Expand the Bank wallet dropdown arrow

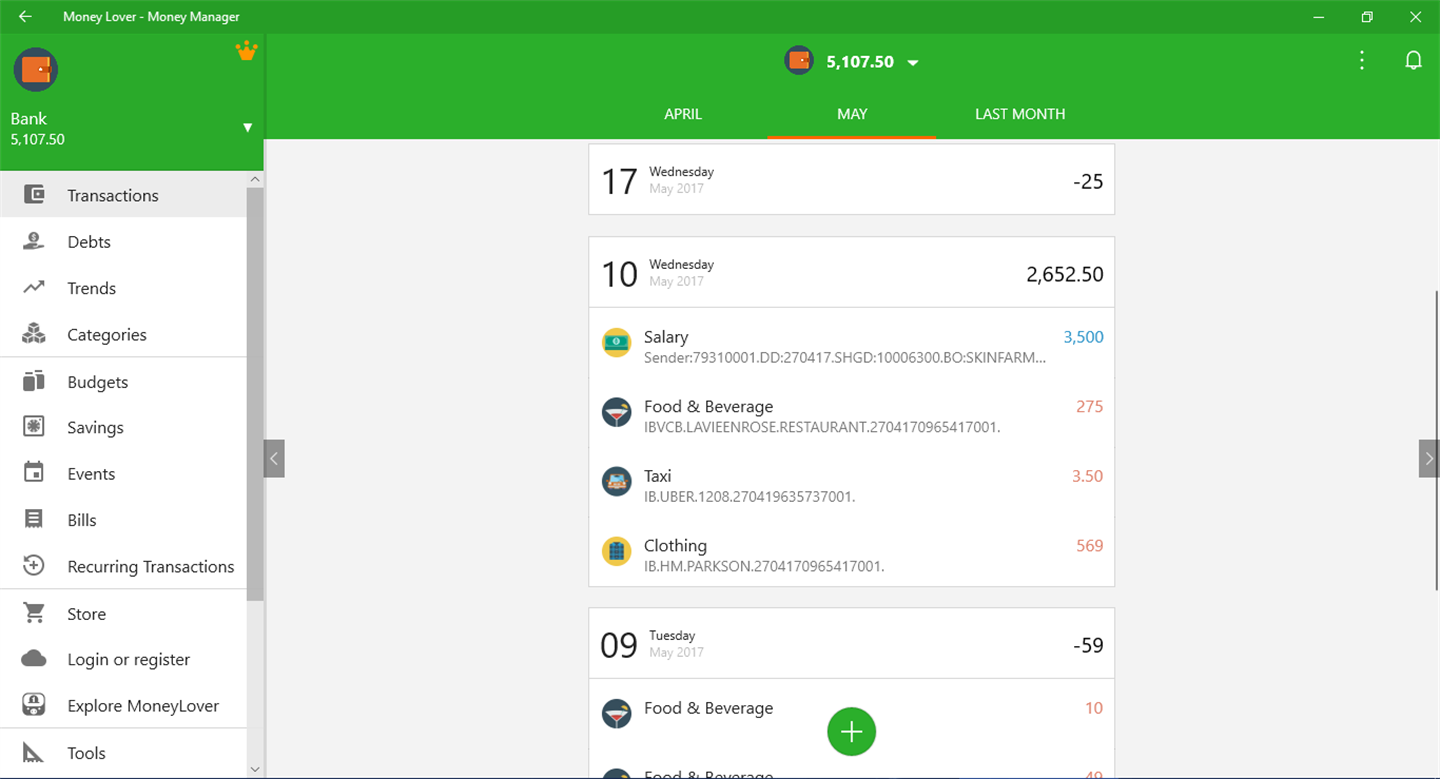pyautogui.click(x=247, y=128)
